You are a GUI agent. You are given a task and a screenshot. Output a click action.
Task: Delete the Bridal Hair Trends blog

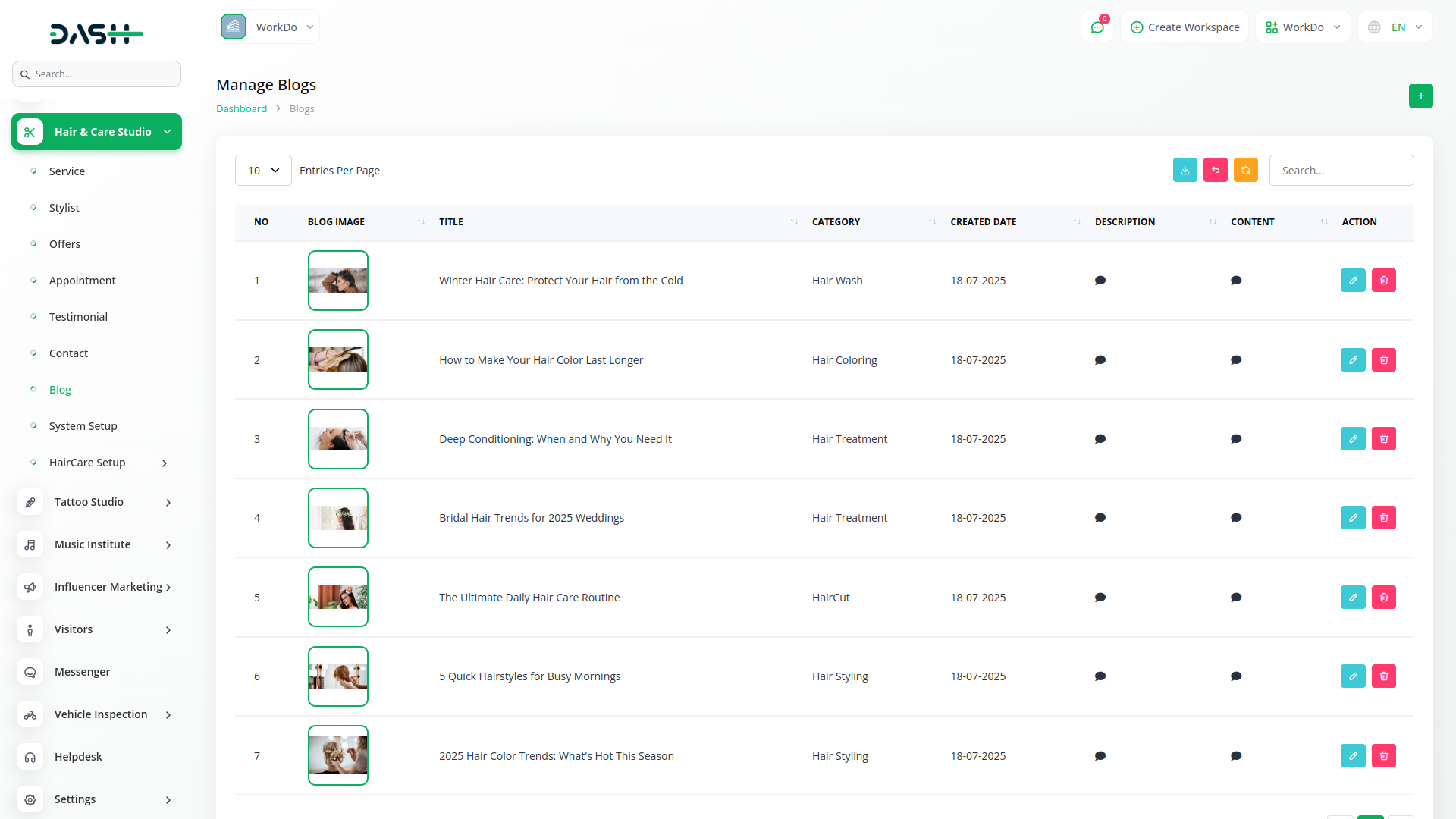click(1383, 518)
